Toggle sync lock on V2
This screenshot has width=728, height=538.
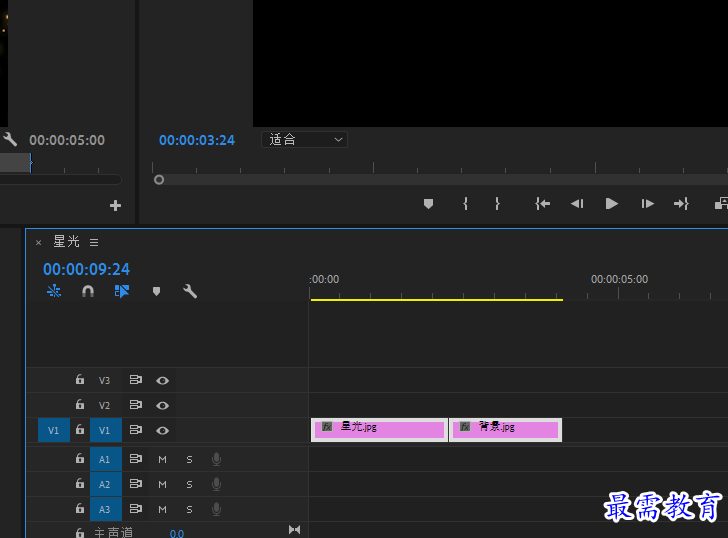coord(136,405)
